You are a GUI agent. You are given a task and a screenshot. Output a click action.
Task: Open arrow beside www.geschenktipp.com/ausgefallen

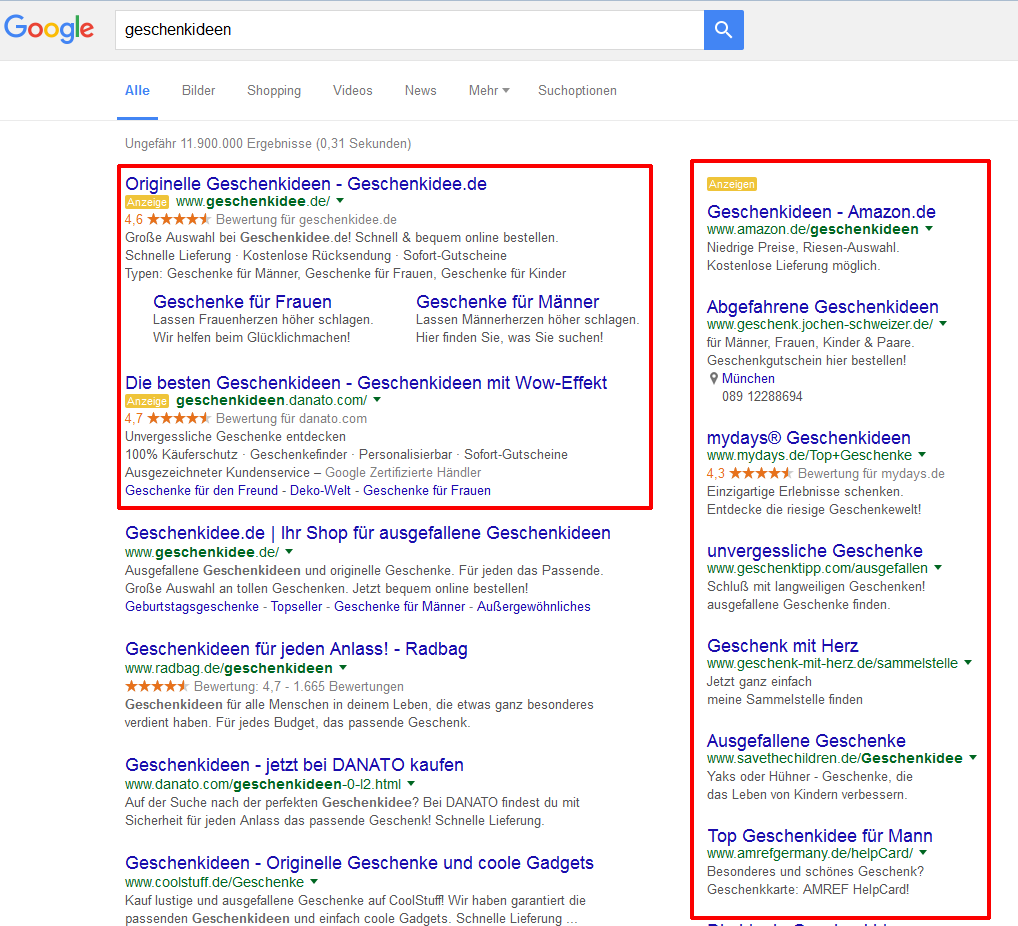click(938, 568)
